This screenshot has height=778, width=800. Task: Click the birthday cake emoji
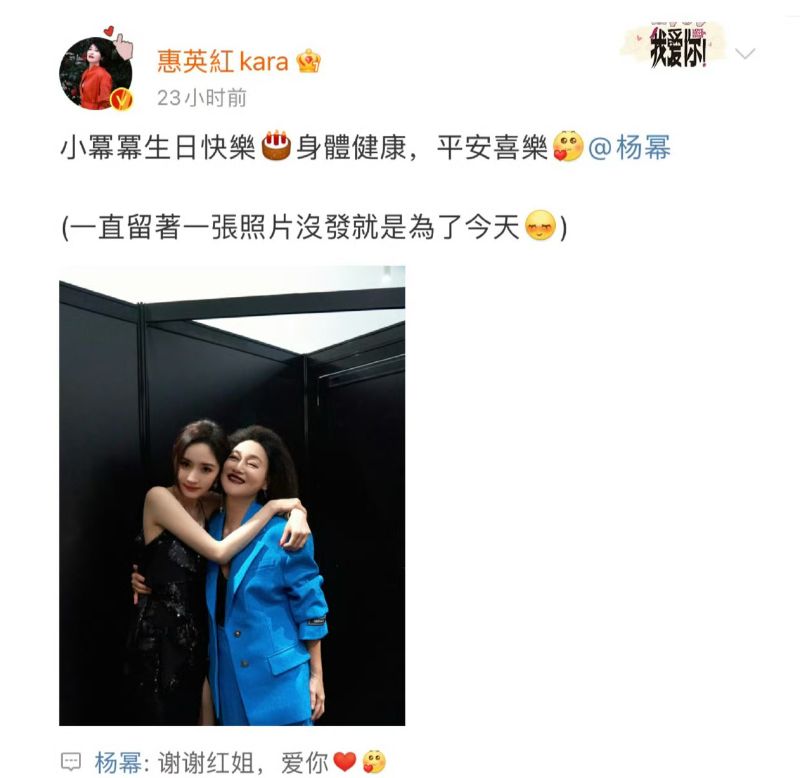(276, 146)
